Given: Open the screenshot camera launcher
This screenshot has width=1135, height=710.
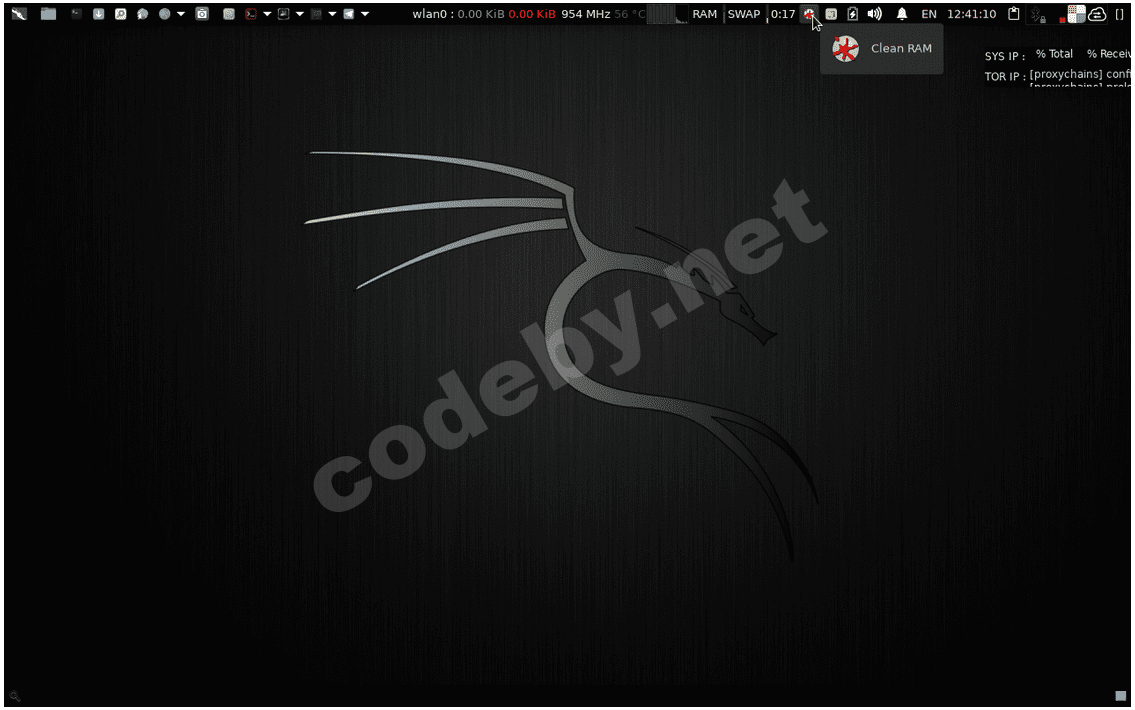Looking at the screenshot, I should [202, 14].
